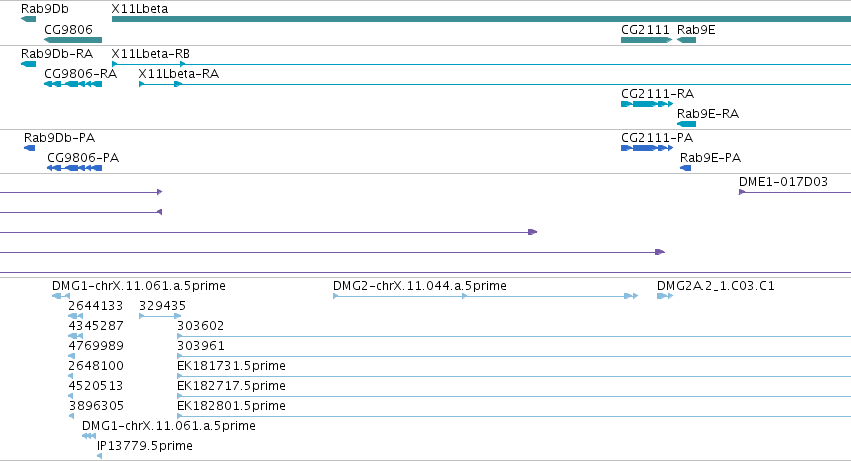The width and height of the screenshot is (851, 461).
Task: Click the DMG2A.2_1.C03.C1 EST glyph
Action: pyautogui.click(x=665, y=296)
